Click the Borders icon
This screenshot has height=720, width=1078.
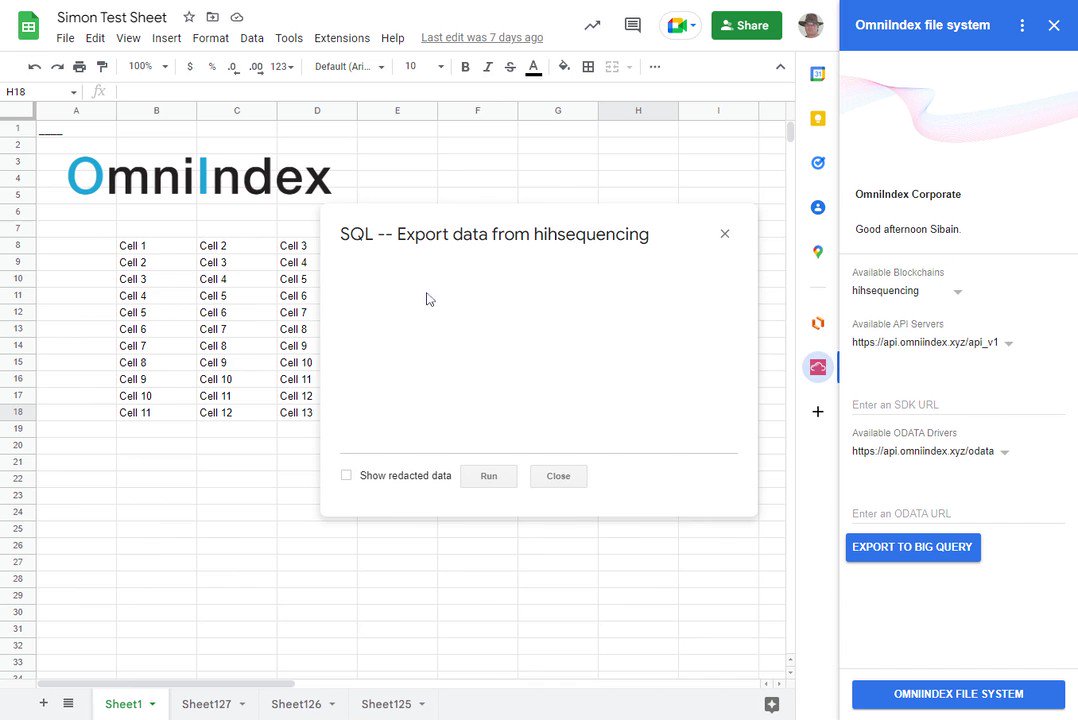pyautogui.click(x=587, y=66)
